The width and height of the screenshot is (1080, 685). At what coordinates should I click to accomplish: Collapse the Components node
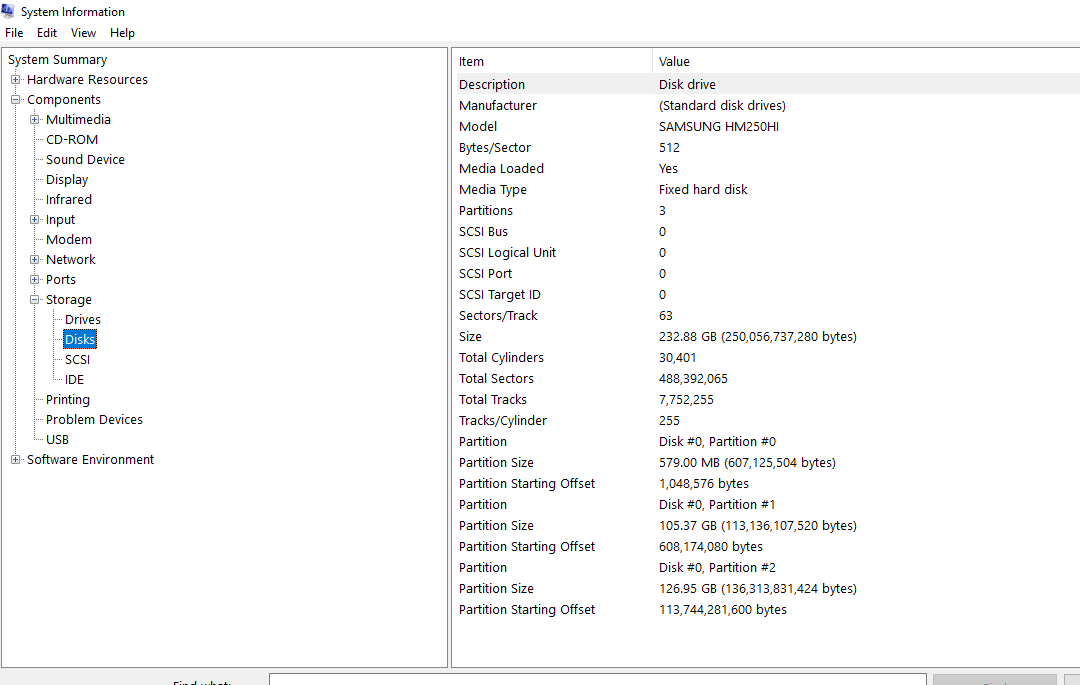[x=16, y=99]
